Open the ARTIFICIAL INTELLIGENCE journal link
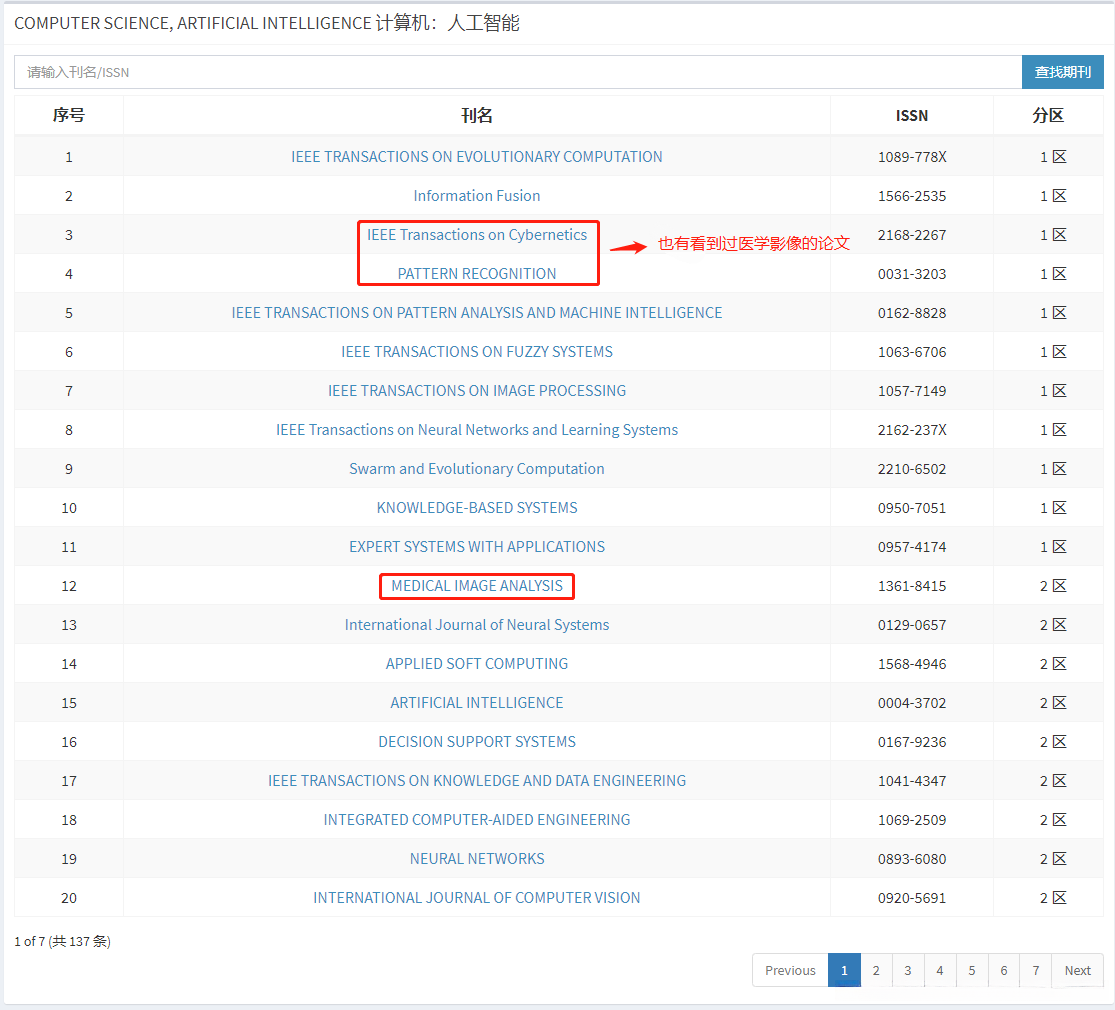The image size is (1115, 1010). point(476,703)
